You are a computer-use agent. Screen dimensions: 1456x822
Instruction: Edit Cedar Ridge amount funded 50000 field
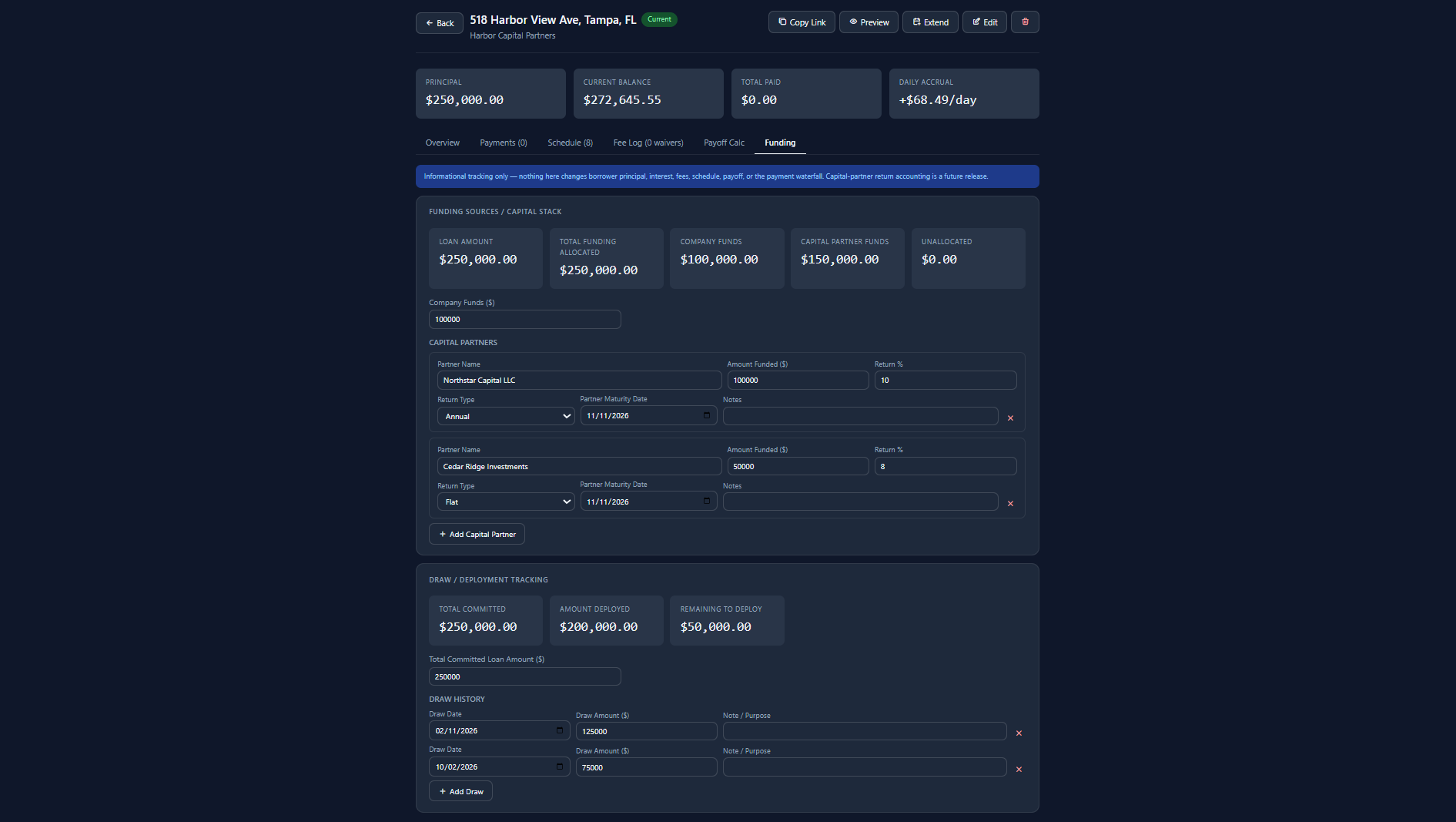coord(798,466)
